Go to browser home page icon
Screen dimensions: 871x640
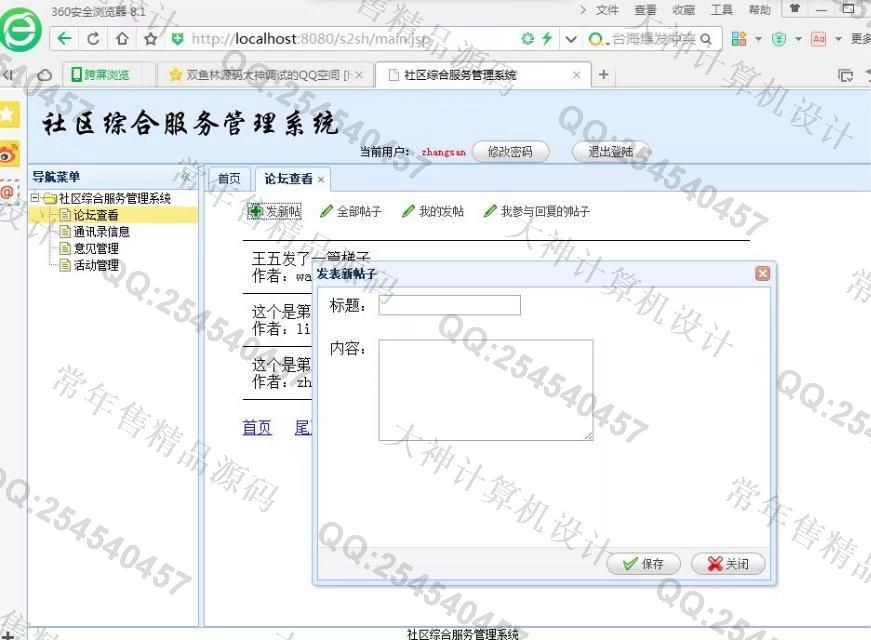(122, 38)
